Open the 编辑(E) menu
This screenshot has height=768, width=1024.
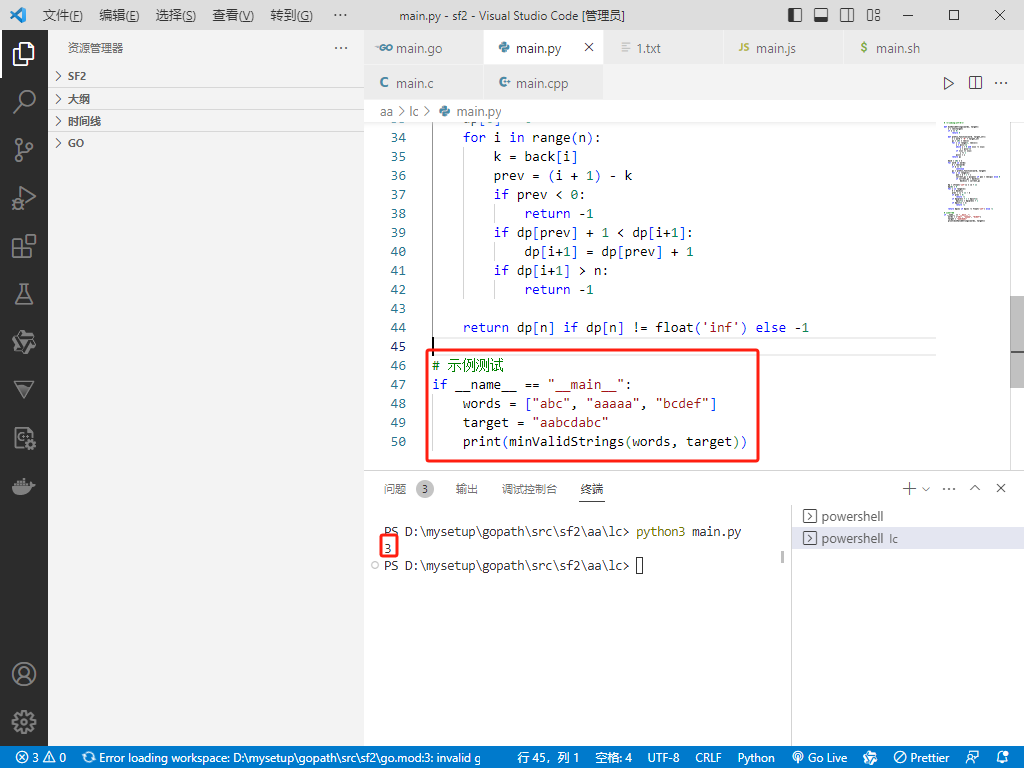(x=119, y=15)
